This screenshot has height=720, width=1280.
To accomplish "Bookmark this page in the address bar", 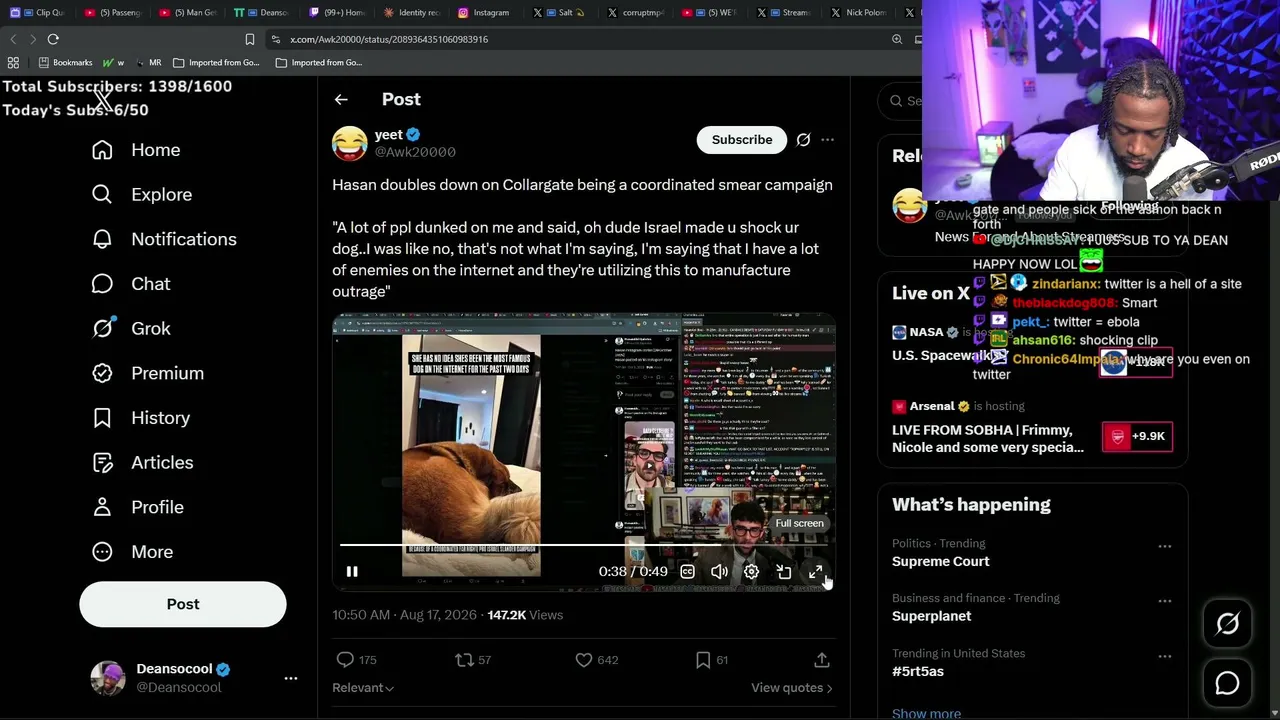I will [250, 39].
